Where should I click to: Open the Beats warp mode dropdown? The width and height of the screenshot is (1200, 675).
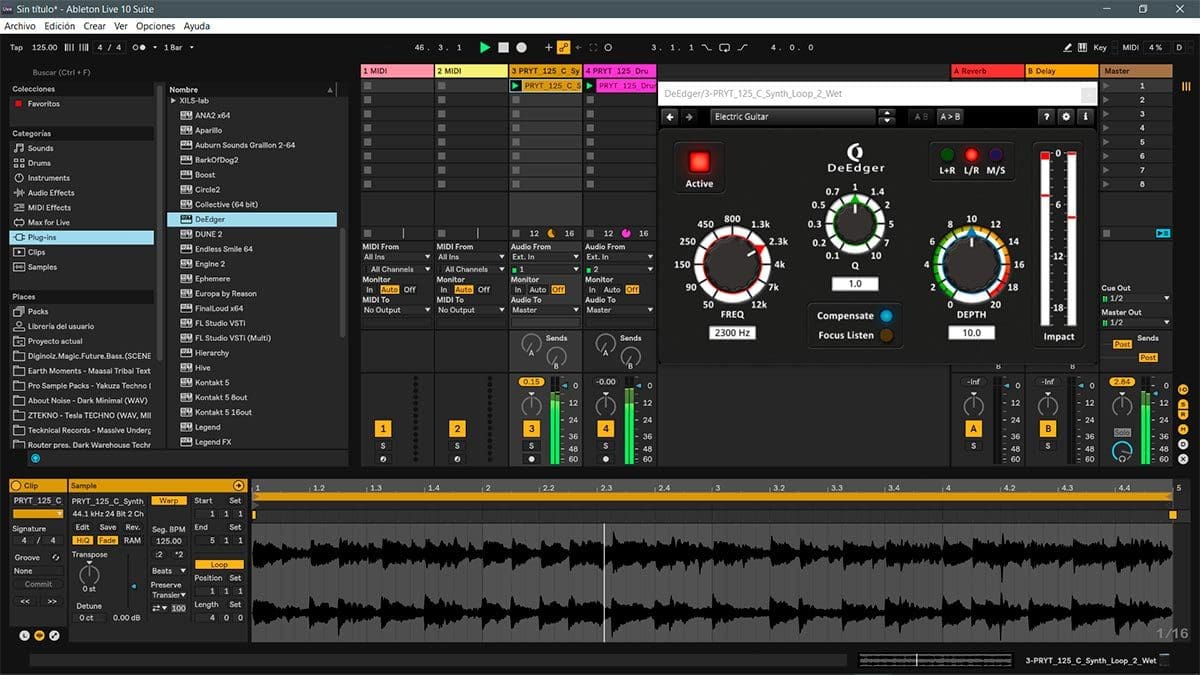pyautogui.click(x=168, y=571)
